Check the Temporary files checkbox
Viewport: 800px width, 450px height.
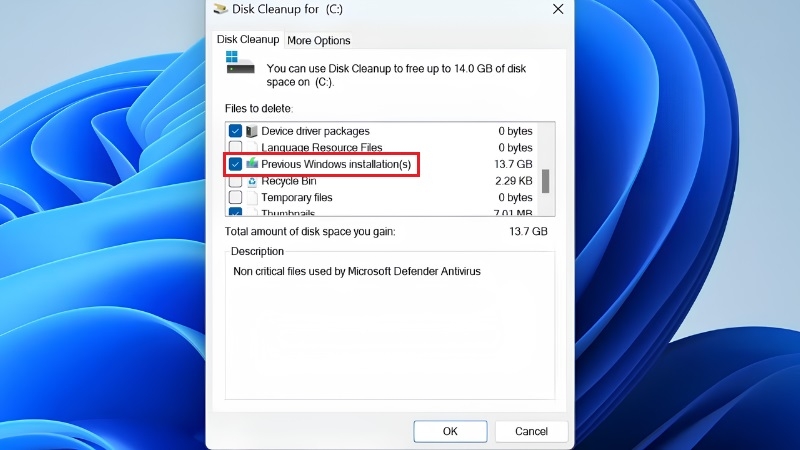(235, 197)
